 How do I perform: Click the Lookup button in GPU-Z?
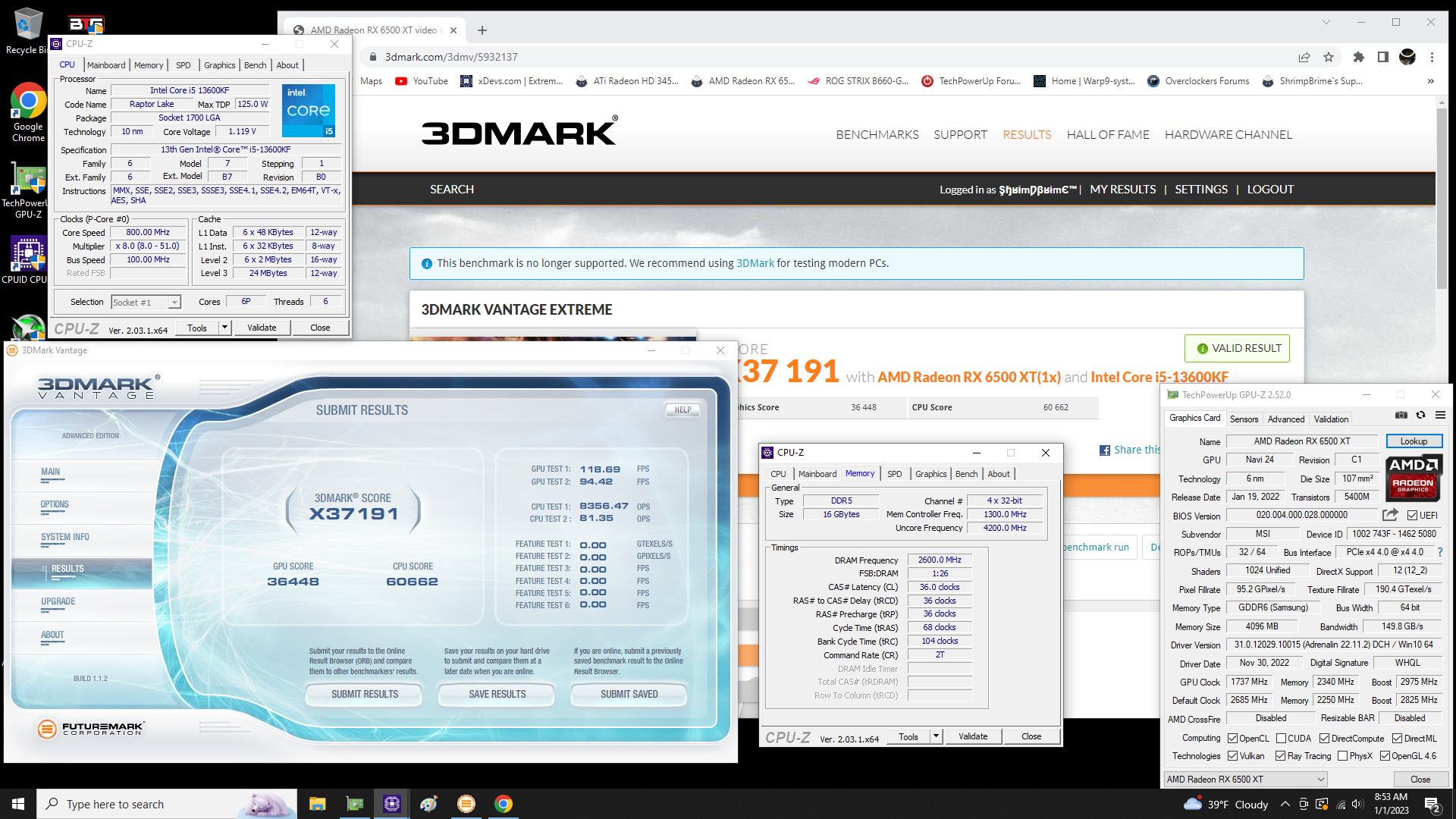[1414, 441]
